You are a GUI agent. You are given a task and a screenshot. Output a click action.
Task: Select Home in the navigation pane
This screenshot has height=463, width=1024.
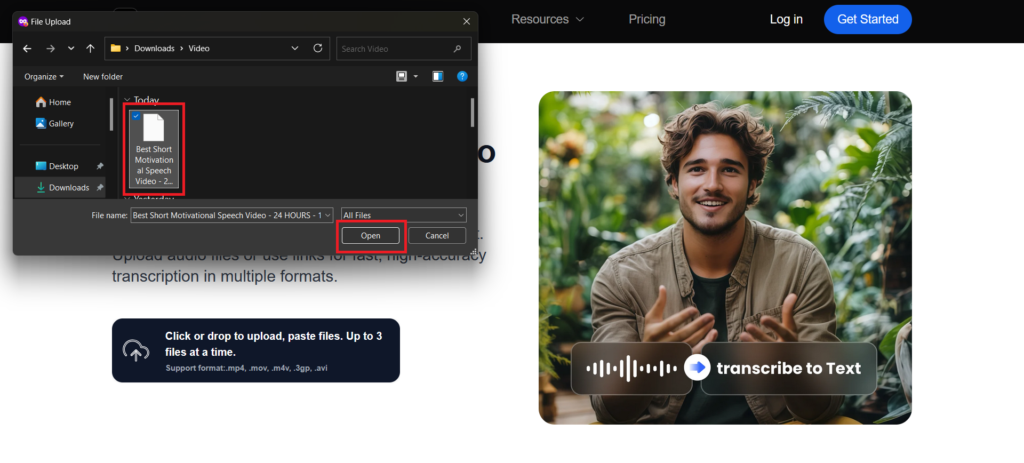coord(59,102)
